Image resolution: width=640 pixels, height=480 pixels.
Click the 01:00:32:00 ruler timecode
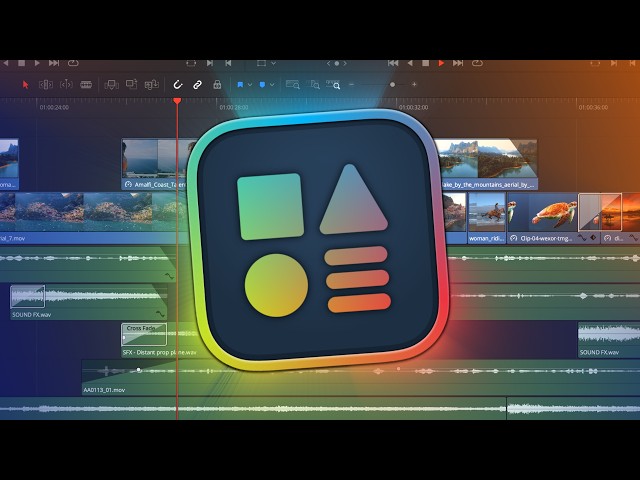tap(413, 107)
